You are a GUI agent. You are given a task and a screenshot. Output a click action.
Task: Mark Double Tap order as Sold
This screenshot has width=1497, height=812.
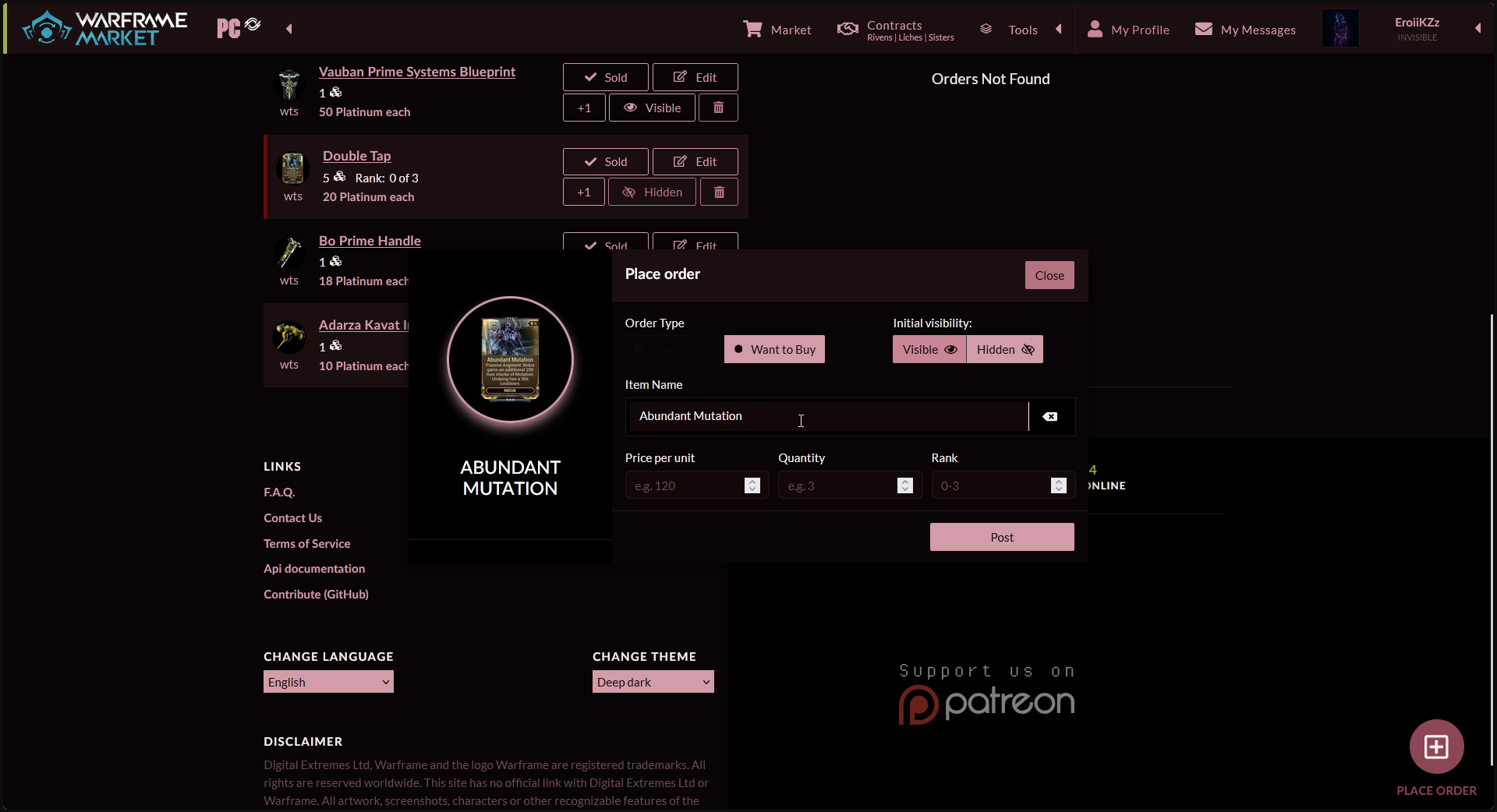click(x=606, y=161)
